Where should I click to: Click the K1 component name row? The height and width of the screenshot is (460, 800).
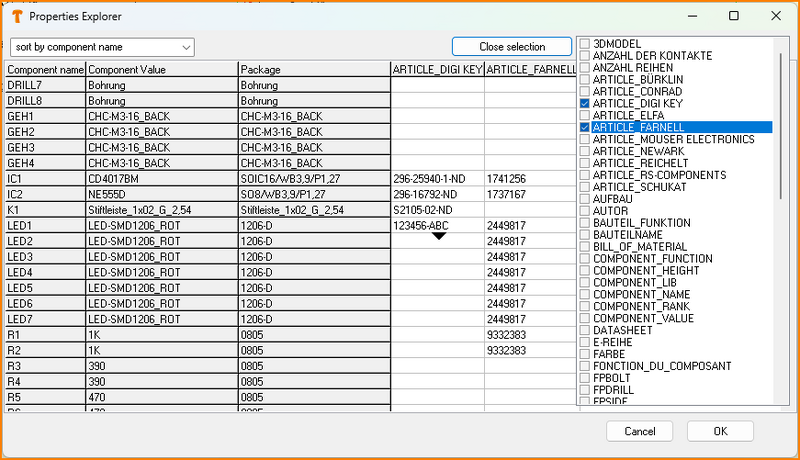45,210
